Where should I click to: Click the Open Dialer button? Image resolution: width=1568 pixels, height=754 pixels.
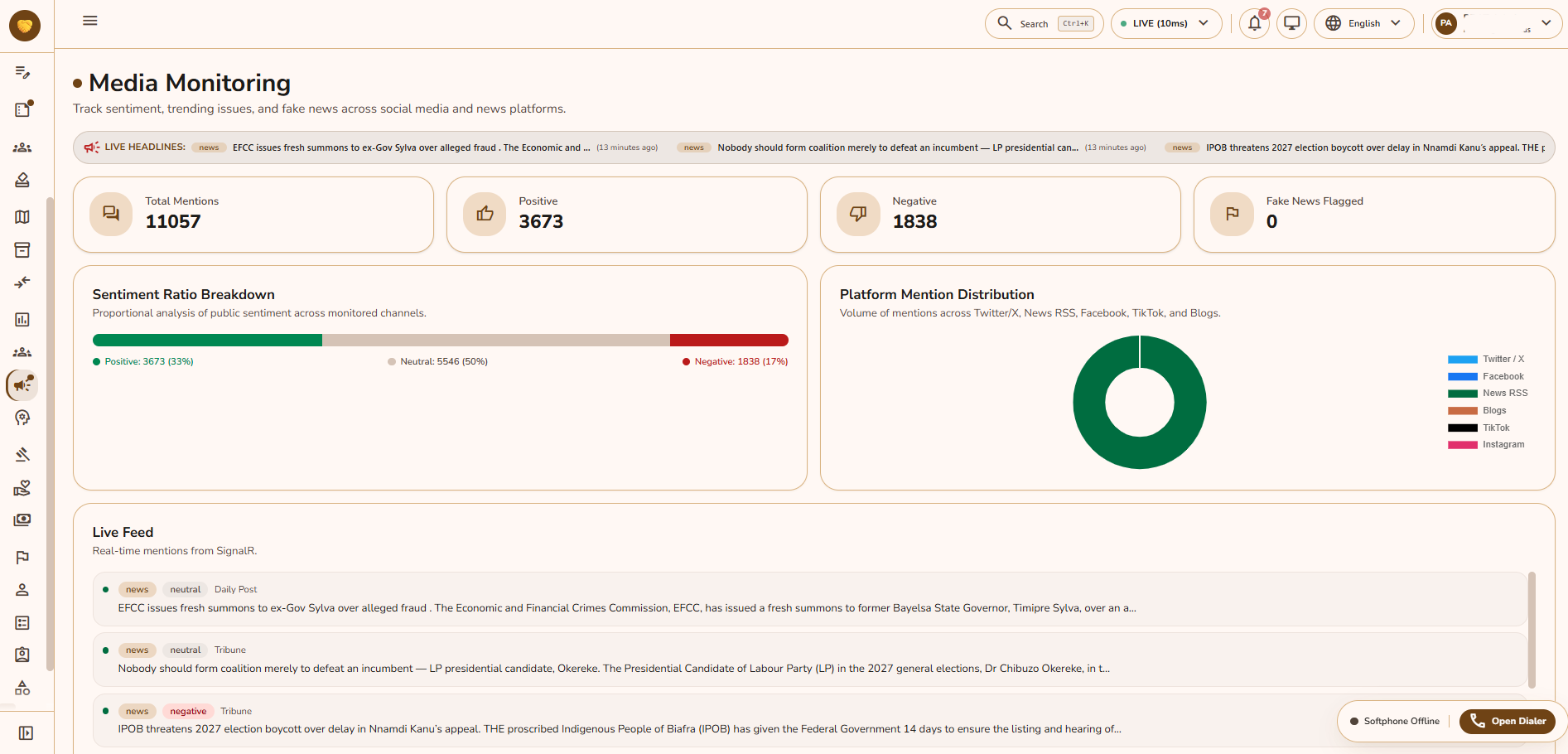pyautogui.click(x=1508, y=721)
